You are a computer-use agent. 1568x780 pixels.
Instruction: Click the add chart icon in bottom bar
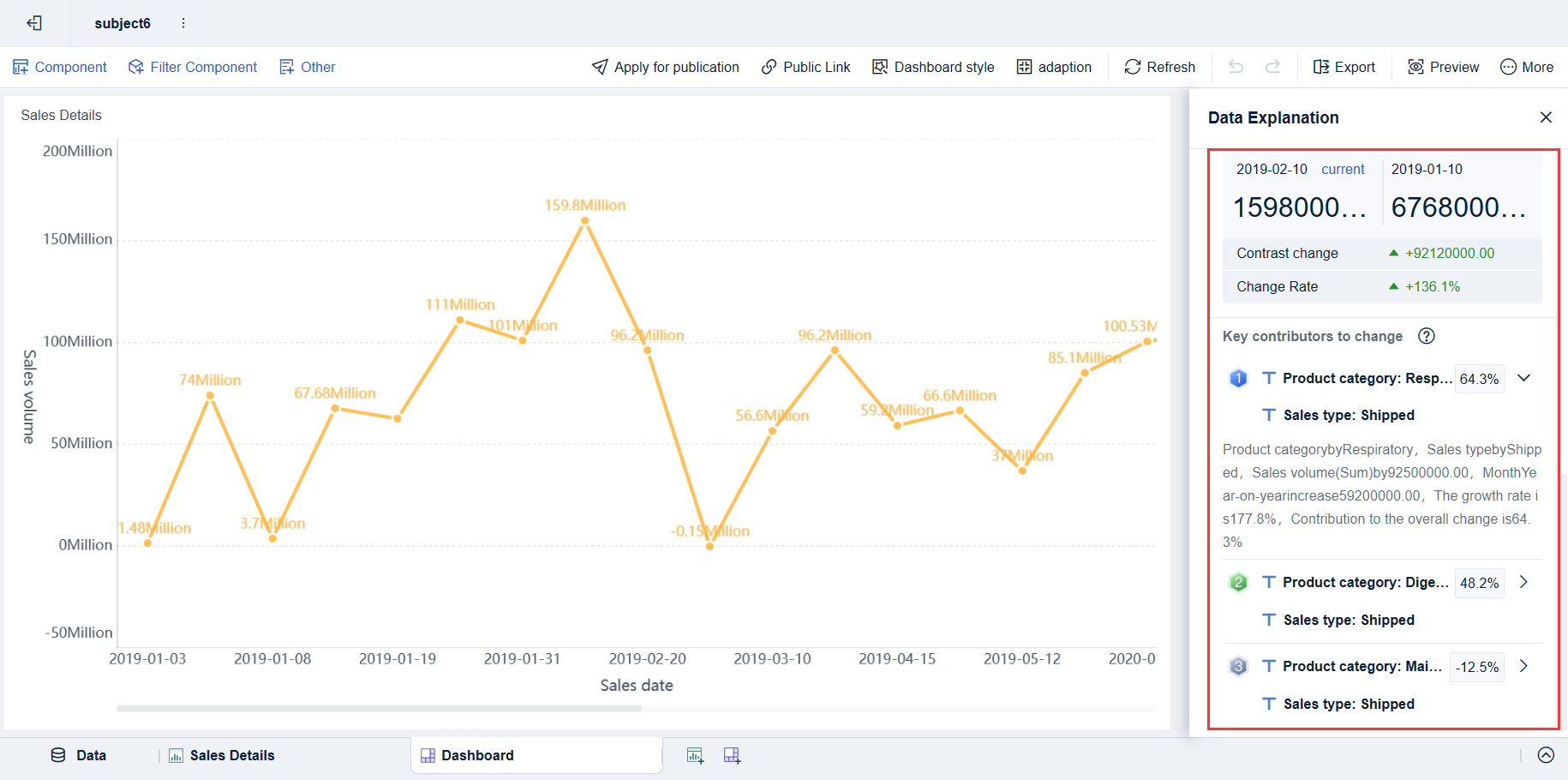tap(695, 755)
